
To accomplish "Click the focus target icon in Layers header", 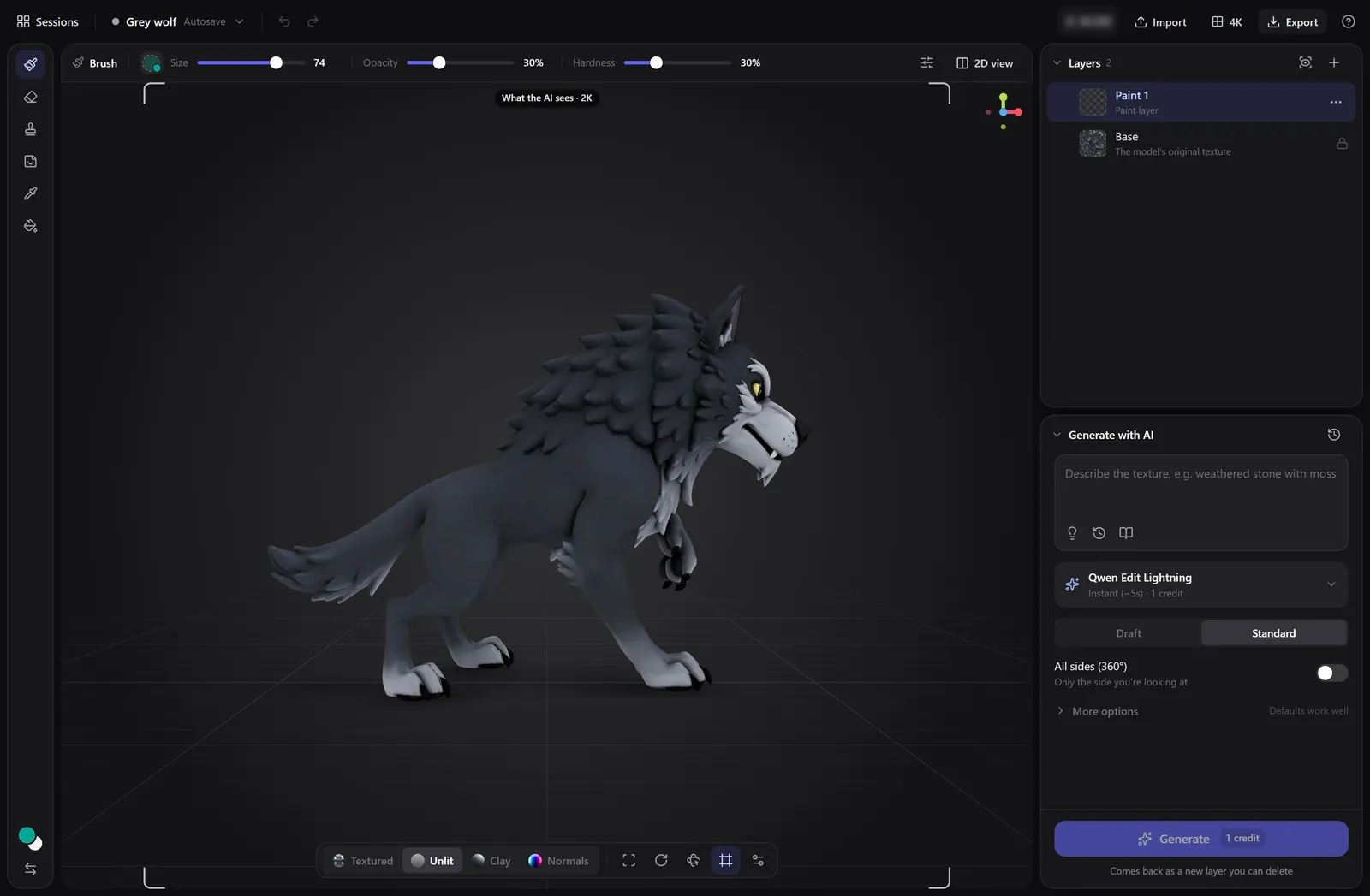I will [x=1305, y=62].
